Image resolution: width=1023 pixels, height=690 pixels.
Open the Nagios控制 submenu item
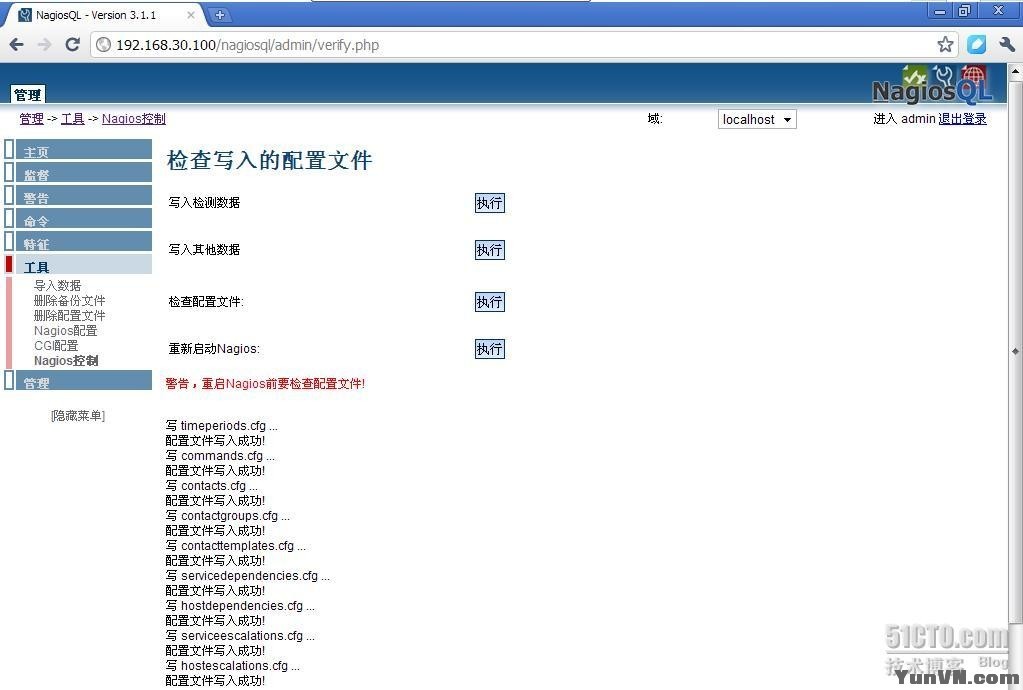66,361
